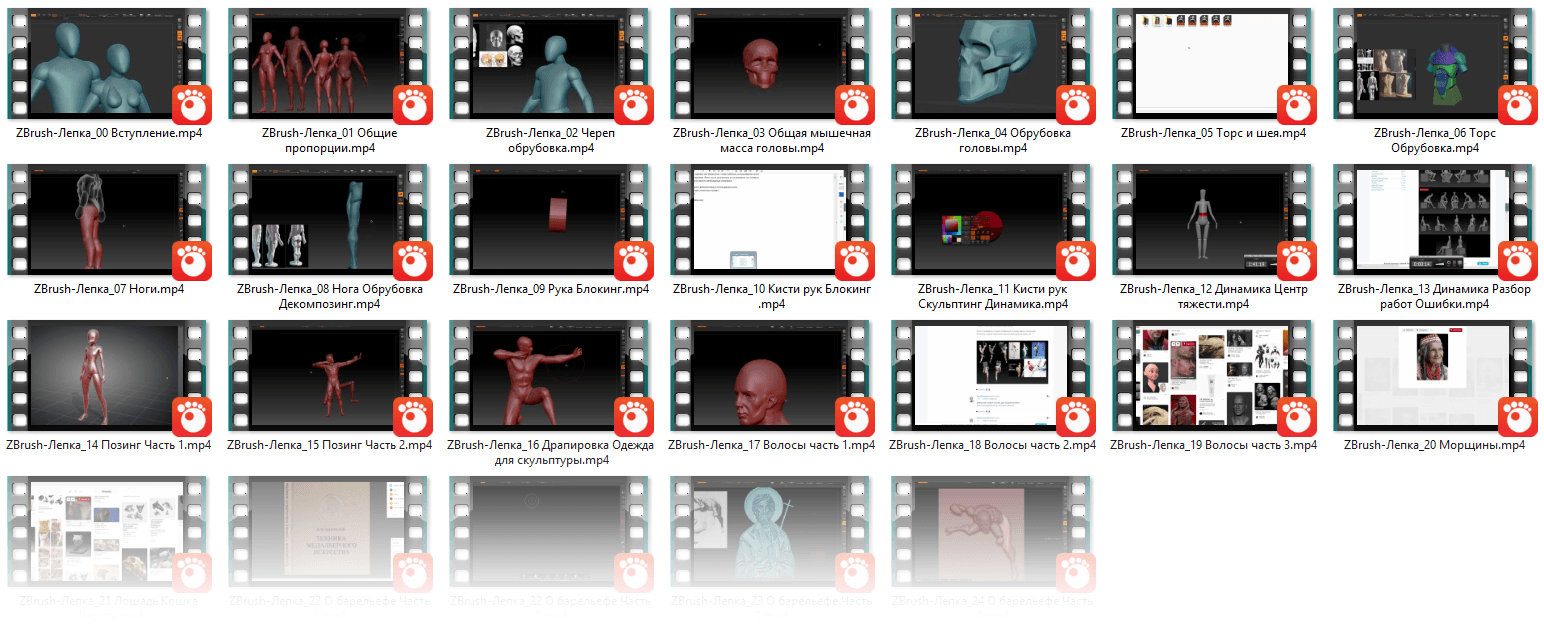Select the 16 Драпировка Одежда для скульптуры thumbnail
The height and width of the screenshot is (630, 1544).
pos(552,377)
